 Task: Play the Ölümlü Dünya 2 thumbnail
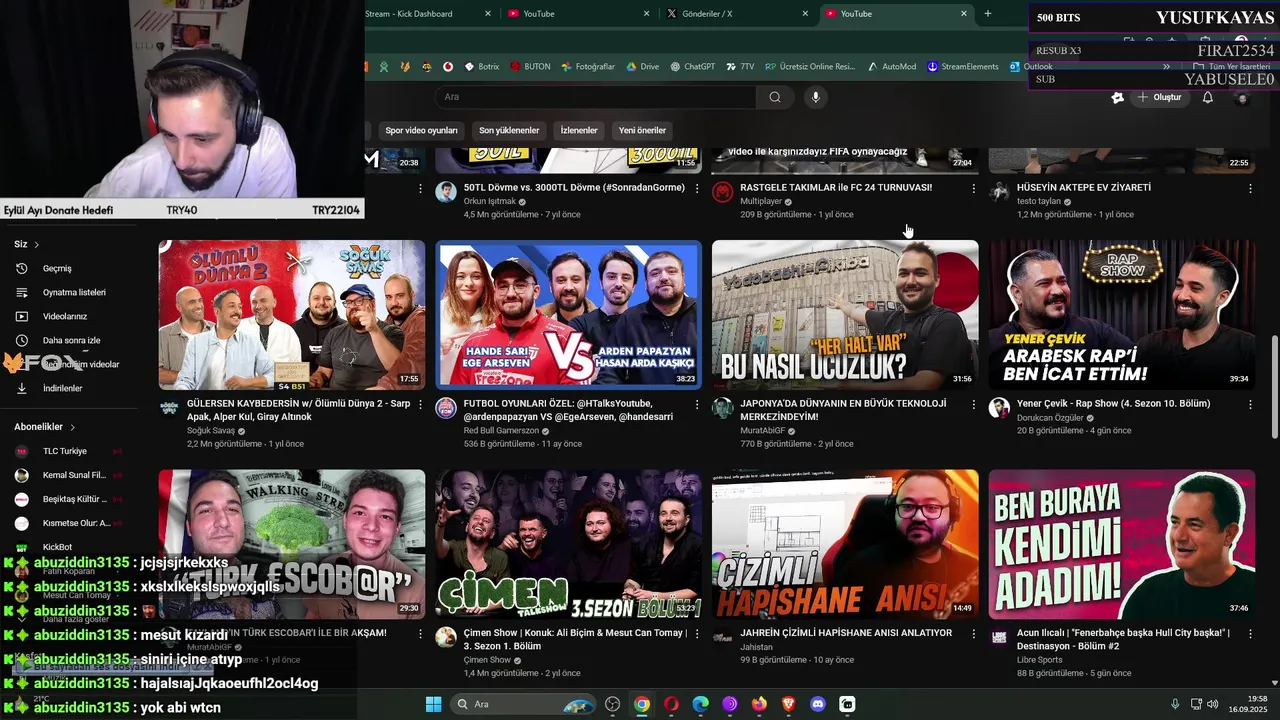[292, 314]
